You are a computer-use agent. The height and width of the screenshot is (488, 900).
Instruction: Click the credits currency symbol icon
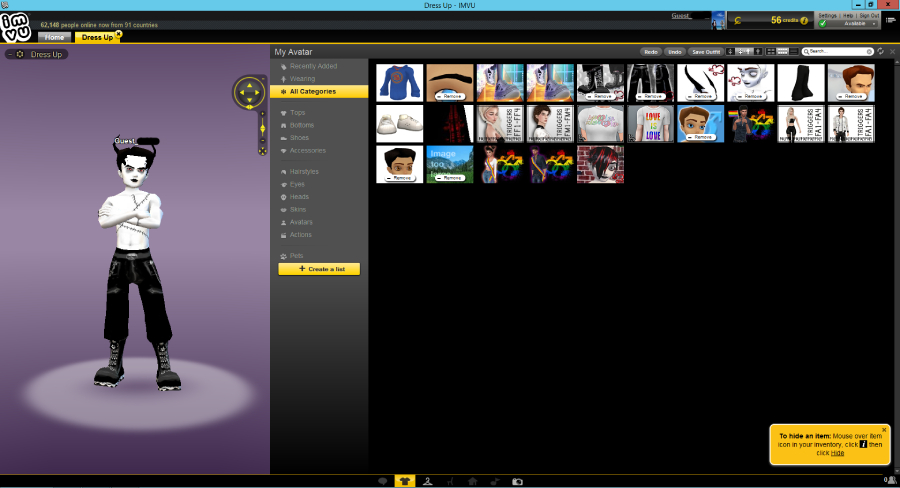pyautogui.click(x=738, y=21)
